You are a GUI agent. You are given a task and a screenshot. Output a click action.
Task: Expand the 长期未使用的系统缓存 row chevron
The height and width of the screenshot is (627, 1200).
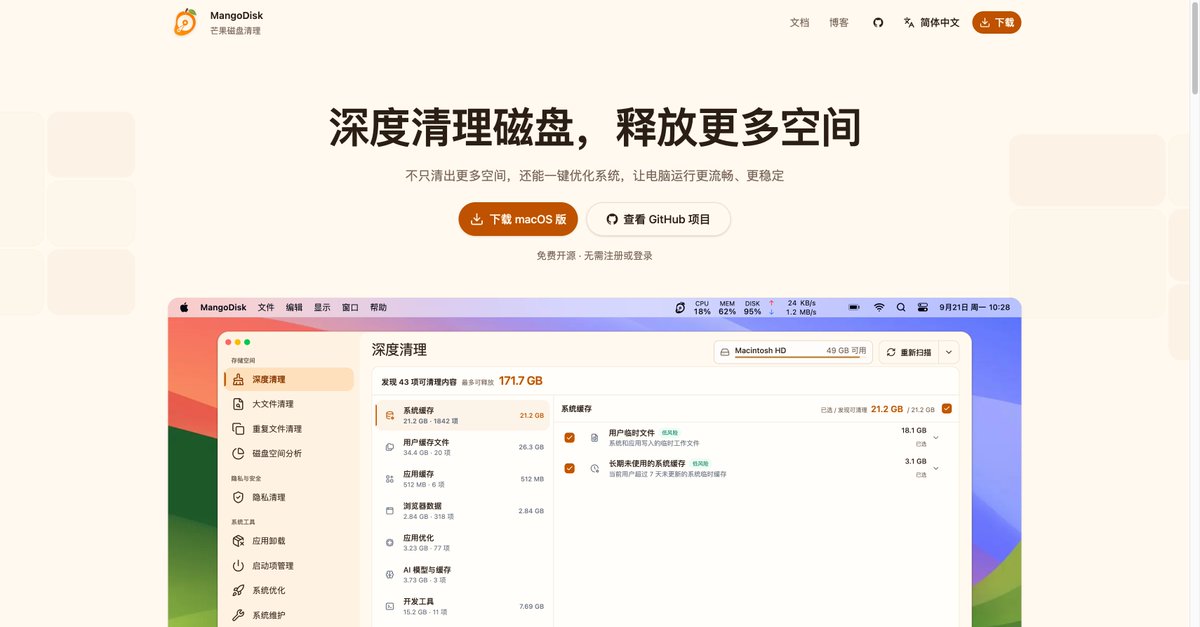[936, 468]
